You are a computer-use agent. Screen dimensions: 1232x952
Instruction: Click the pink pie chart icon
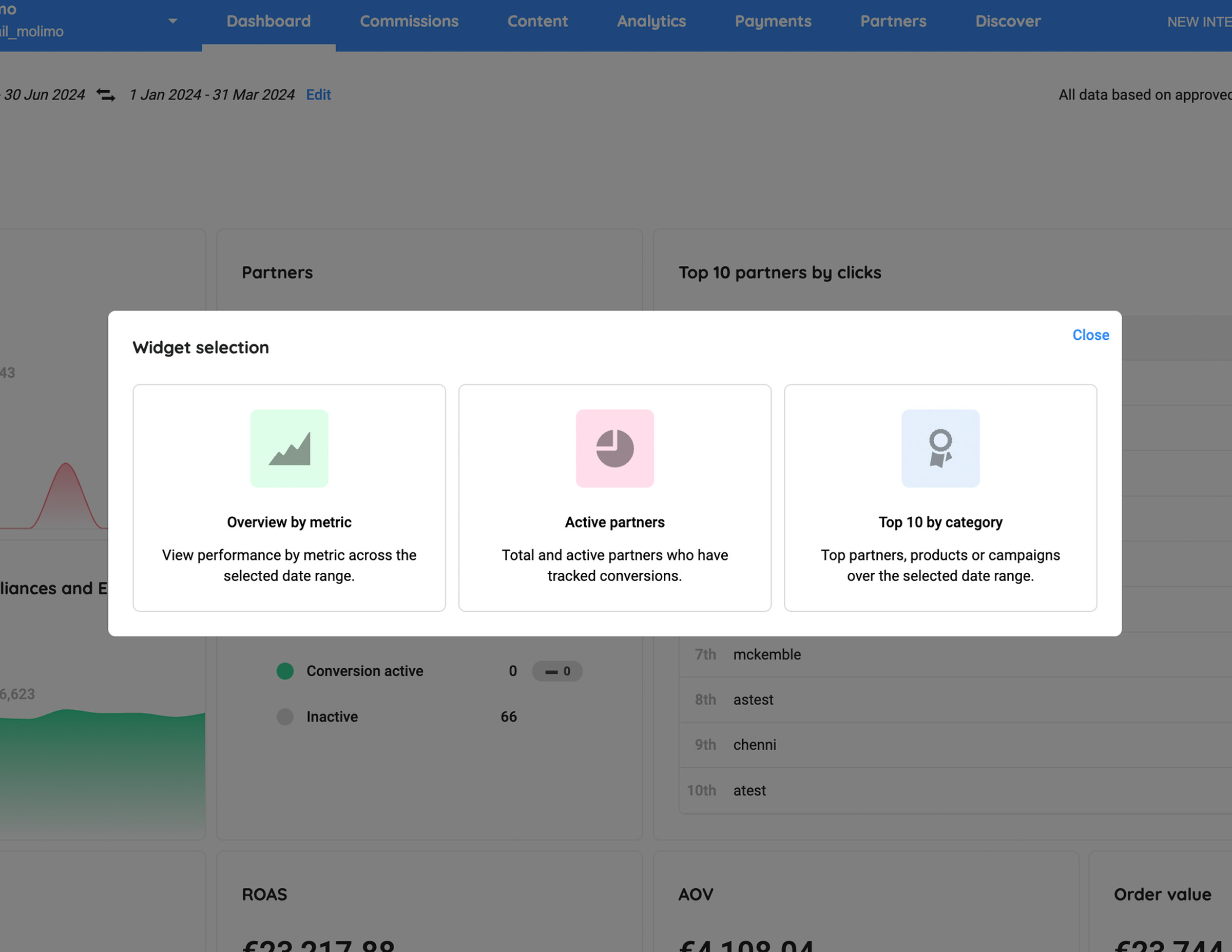pos(614,449)
